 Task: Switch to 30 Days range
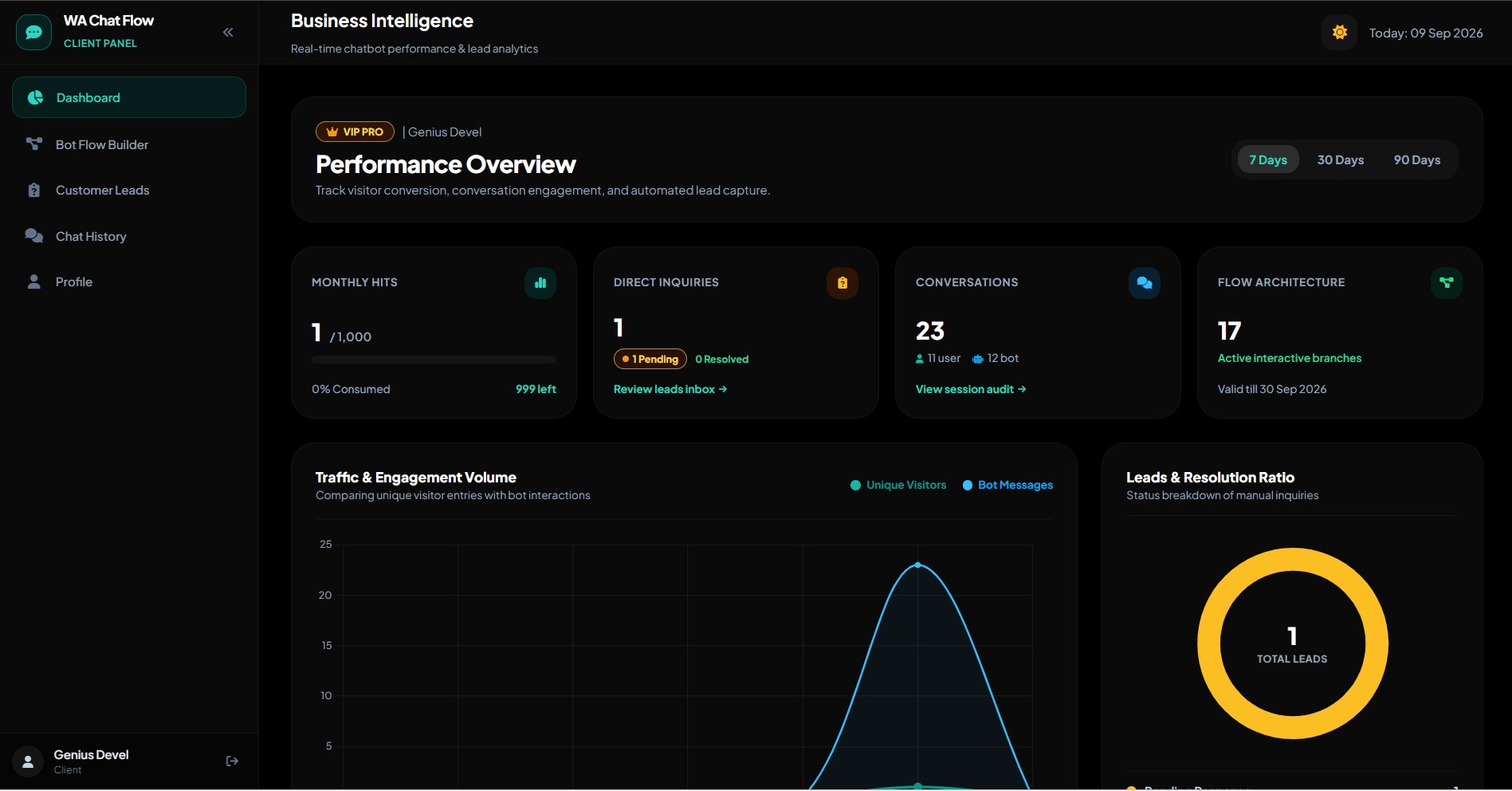(1341, 159)
